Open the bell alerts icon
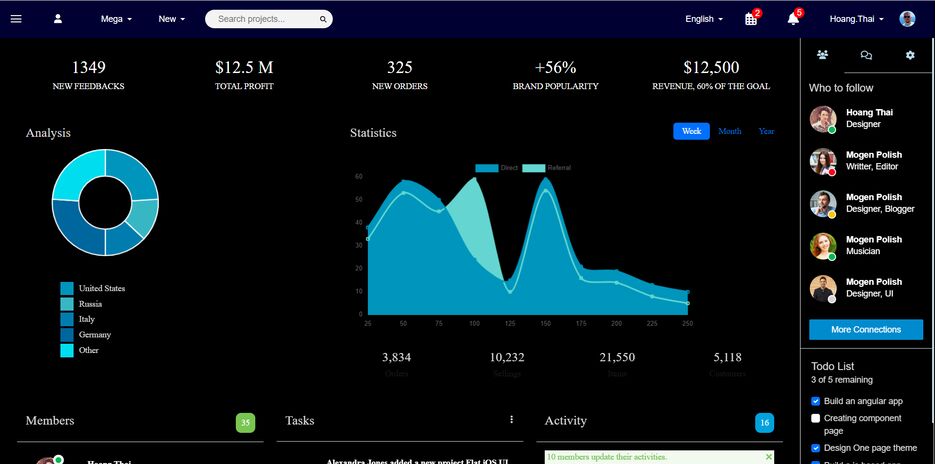The height and width of the screenshot is (464, 935). (793, 18)
